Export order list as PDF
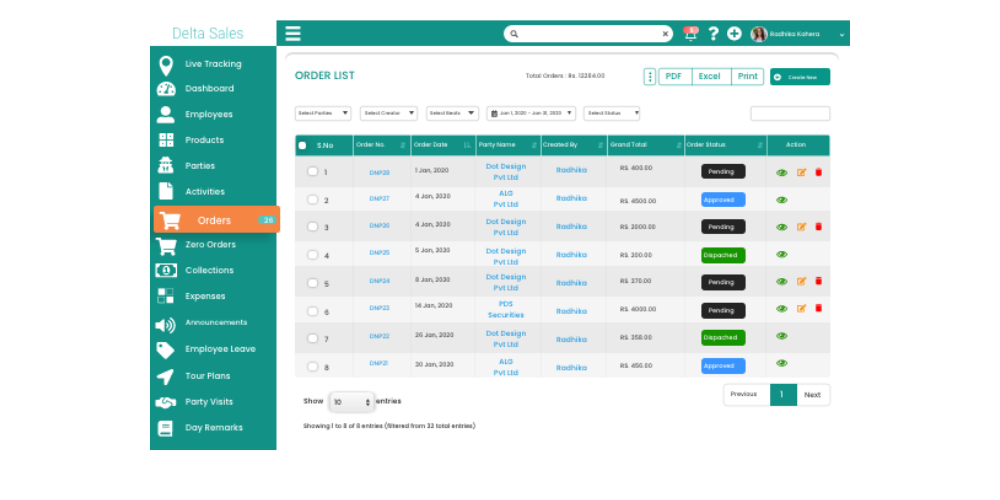The width and height of the screenshot is (1000, 500). pyautogui.click(x=675, y=77)
